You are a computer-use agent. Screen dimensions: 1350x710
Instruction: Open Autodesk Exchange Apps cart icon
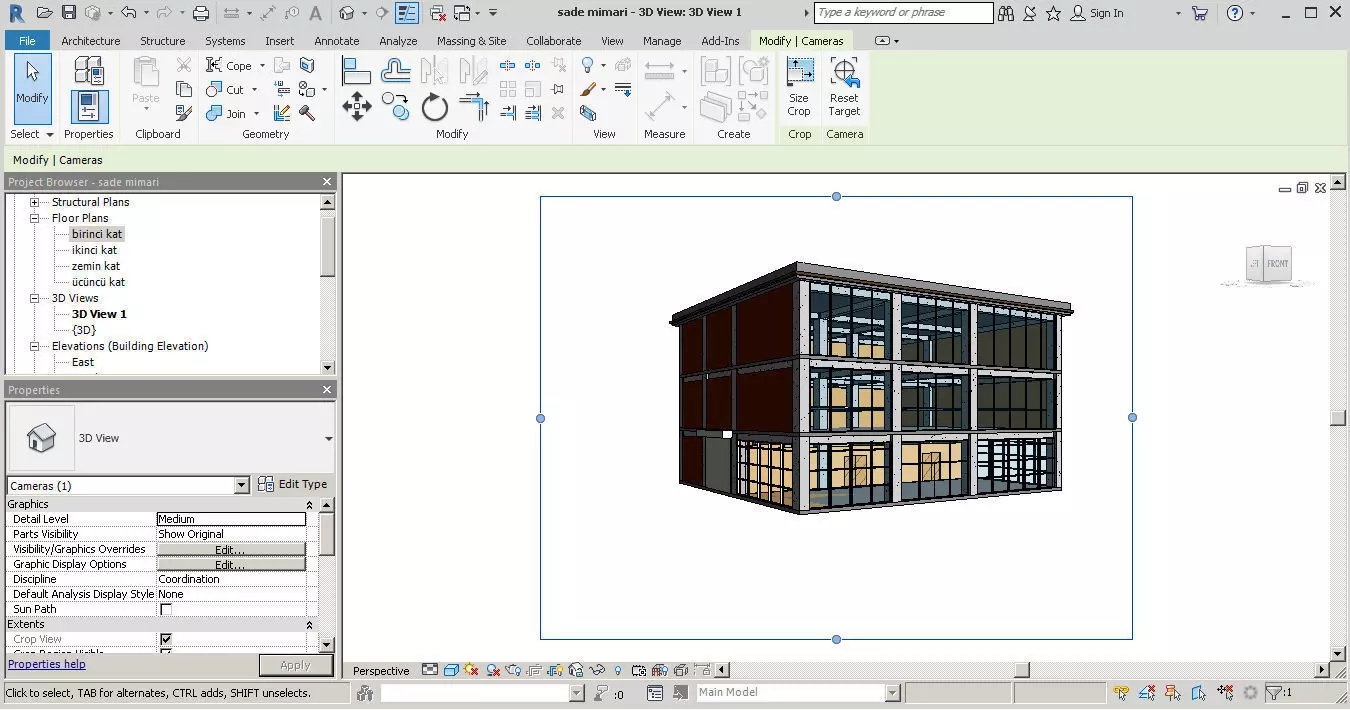coord(1200,13)
